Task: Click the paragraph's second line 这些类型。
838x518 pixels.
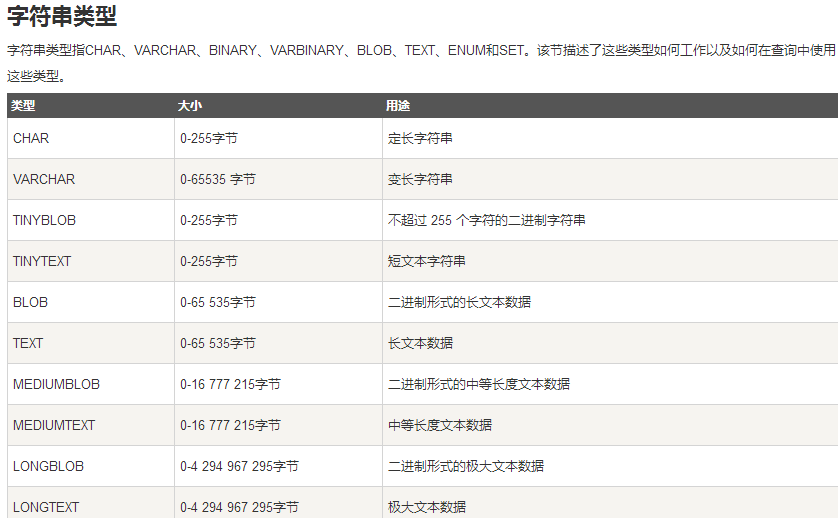Action: tap(36, 76)
